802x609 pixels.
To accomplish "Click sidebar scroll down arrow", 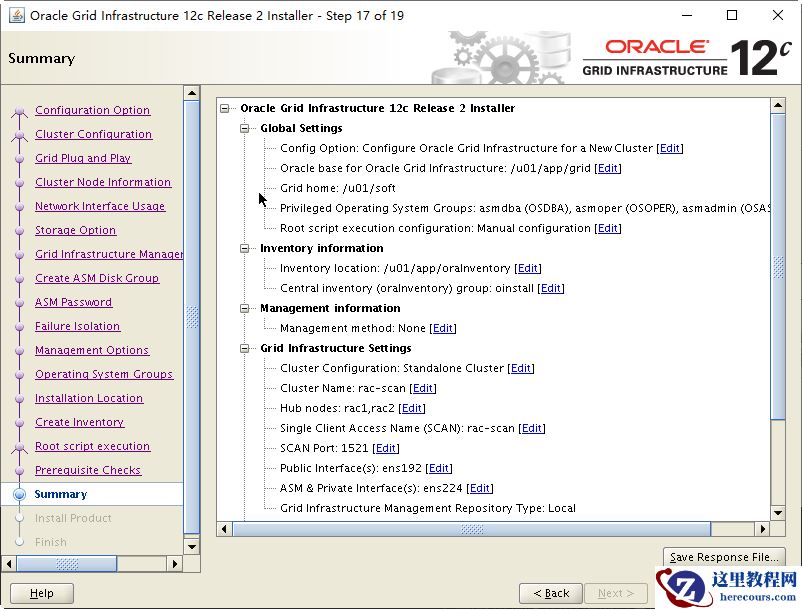I will point(192,547).
